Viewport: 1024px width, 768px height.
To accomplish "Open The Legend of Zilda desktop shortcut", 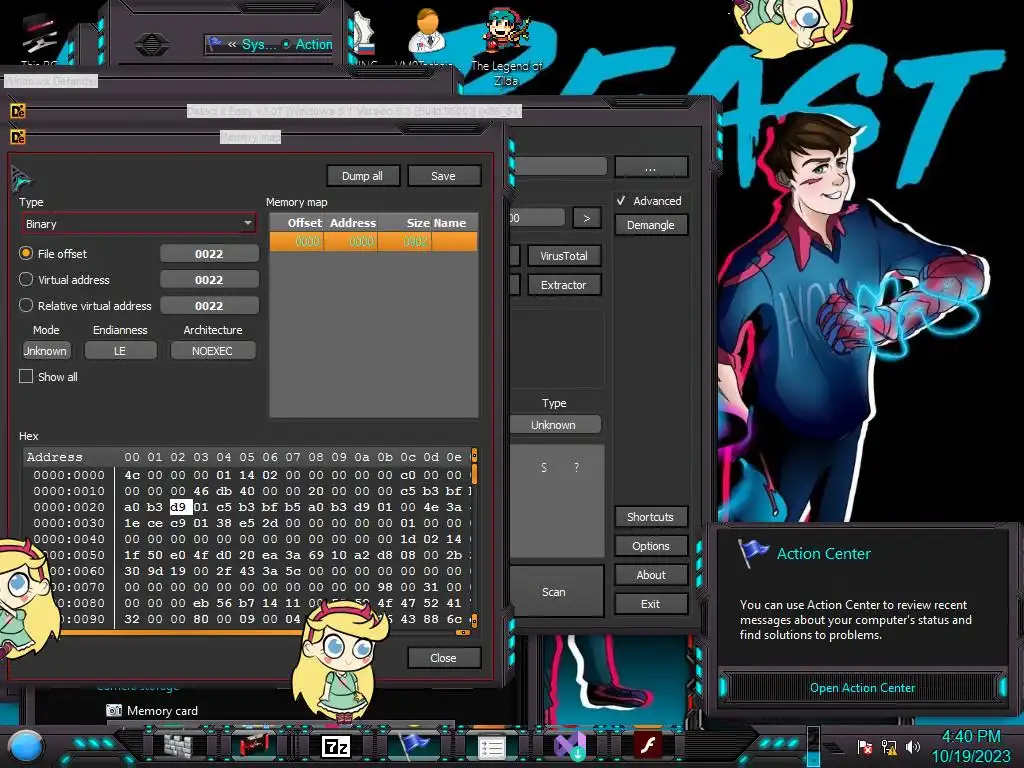I will pos(507,47).
